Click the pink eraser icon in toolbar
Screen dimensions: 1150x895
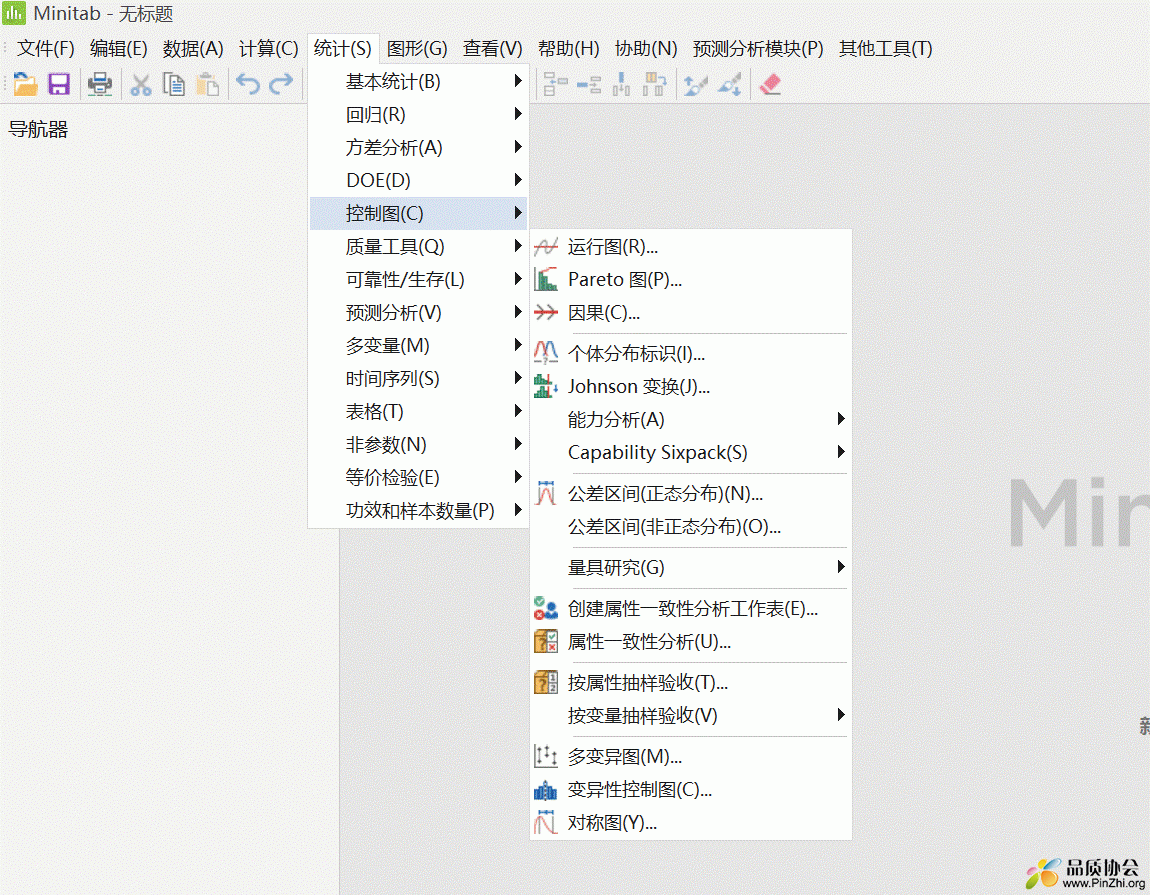pyautogui.click(x=770, y=84)
